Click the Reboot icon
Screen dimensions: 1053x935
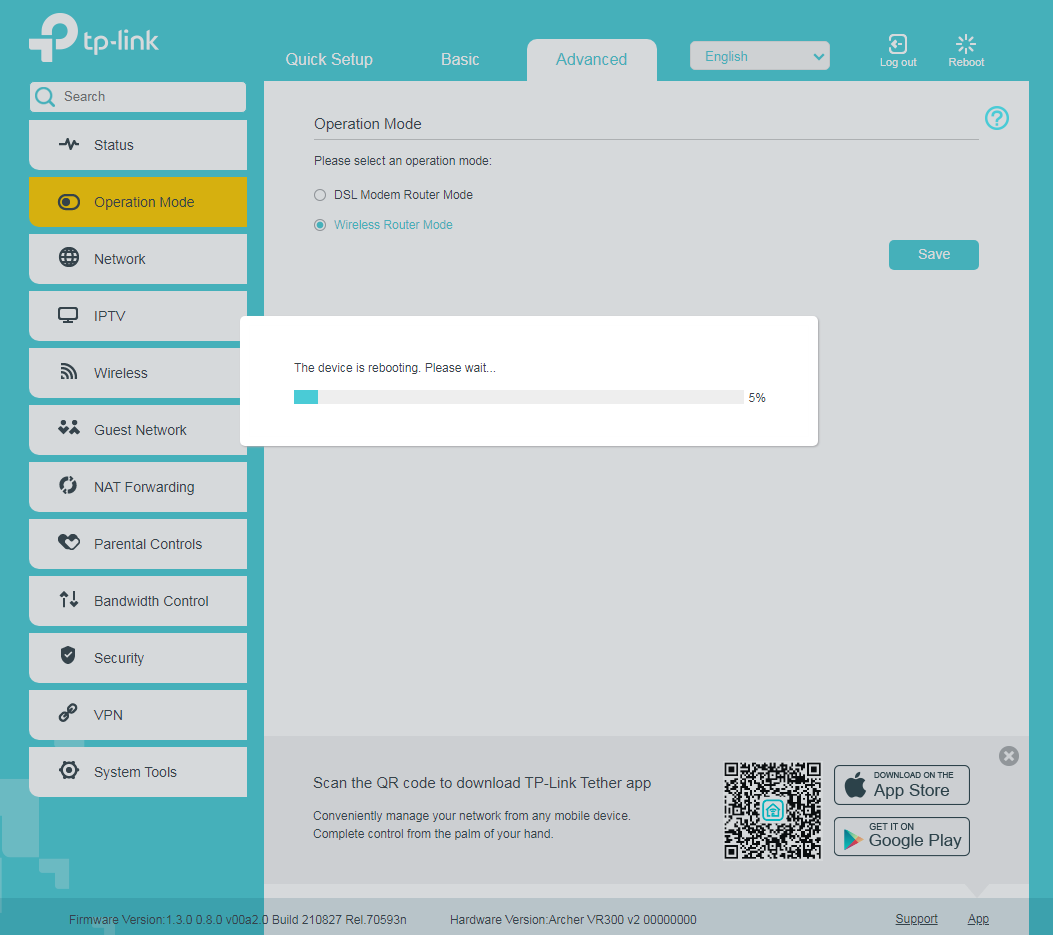click(x=966, y=44)
